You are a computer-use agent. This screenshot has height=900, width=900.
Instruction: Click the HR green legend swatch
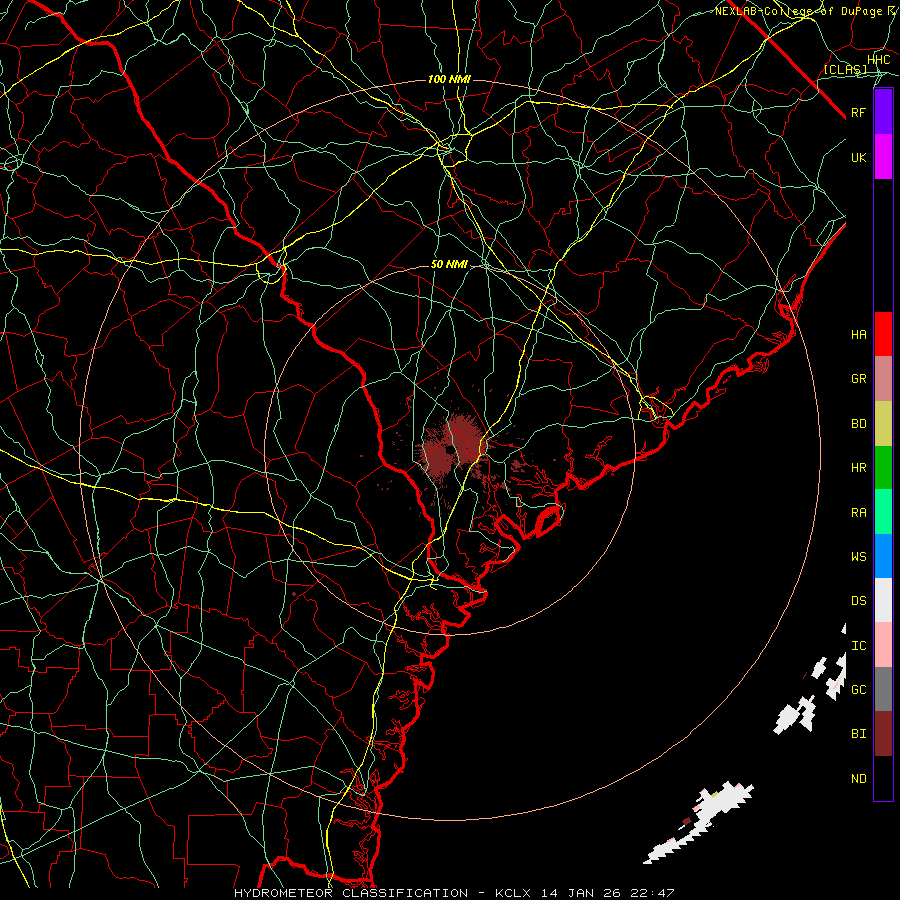pyautogui.click(x=883, y=468)
